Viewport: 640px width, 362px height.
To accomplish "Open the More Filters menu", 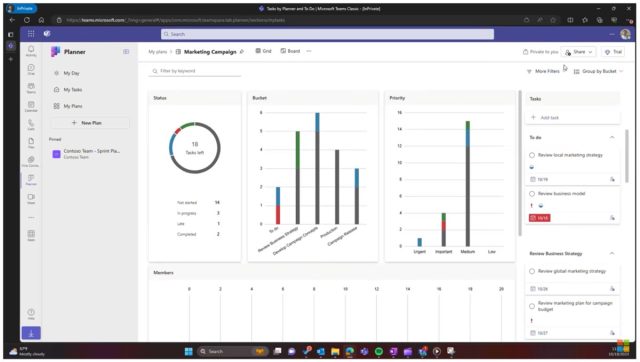I will (x=543, y=71).
